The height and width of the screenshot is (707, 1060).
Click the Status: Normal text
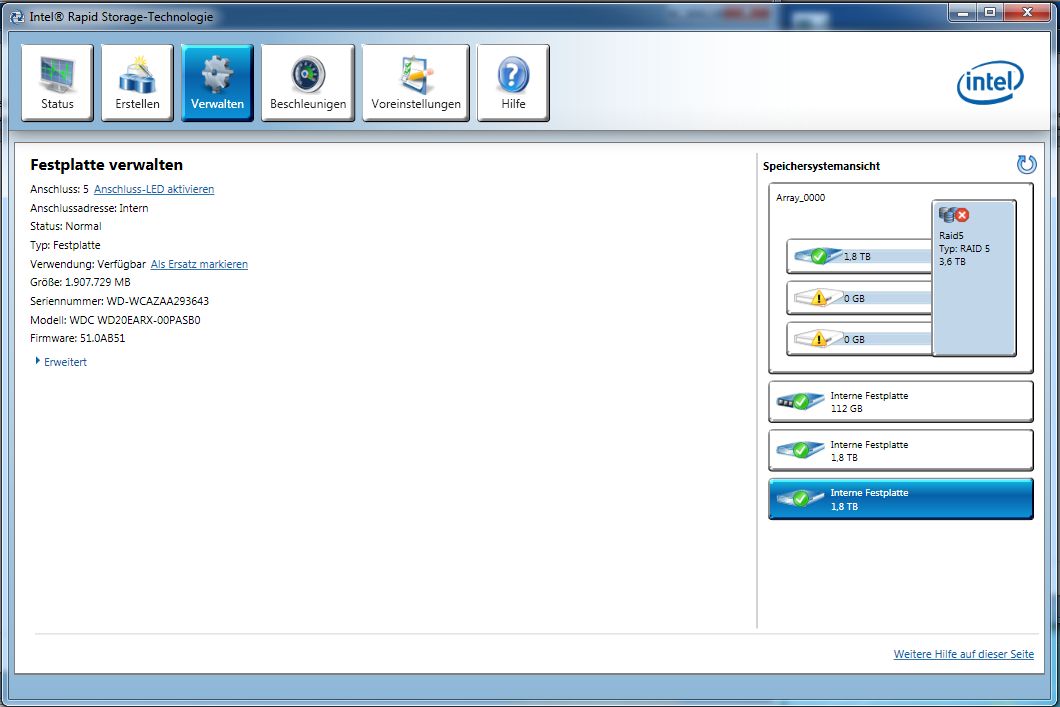tap(66, 226)
